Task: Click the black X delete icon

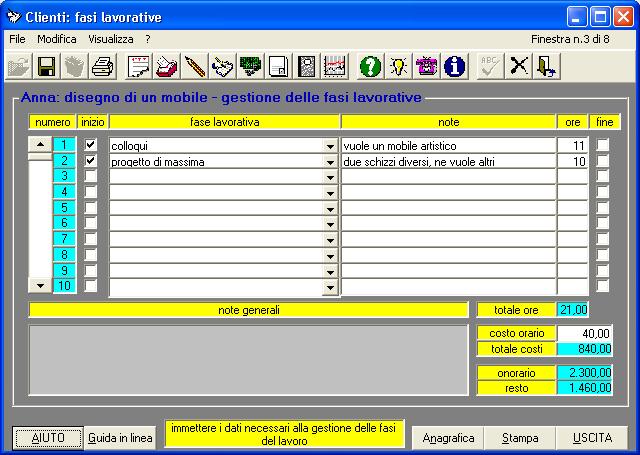Action: (x=519, y=66)
